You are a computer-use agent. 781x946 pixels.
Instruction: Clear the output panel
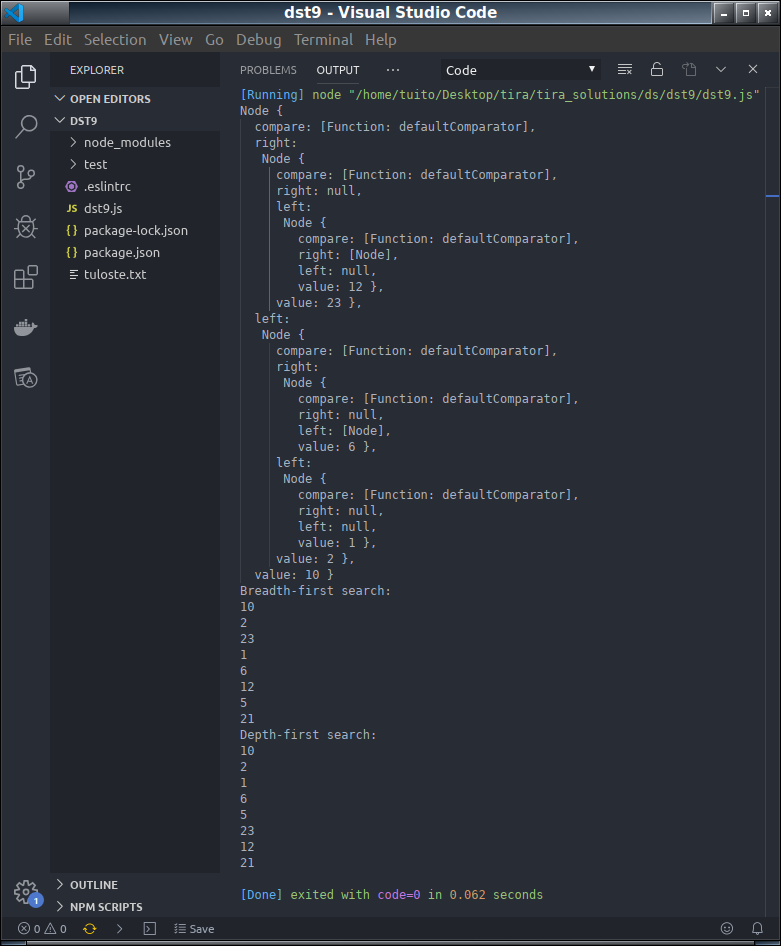(625, 69)
